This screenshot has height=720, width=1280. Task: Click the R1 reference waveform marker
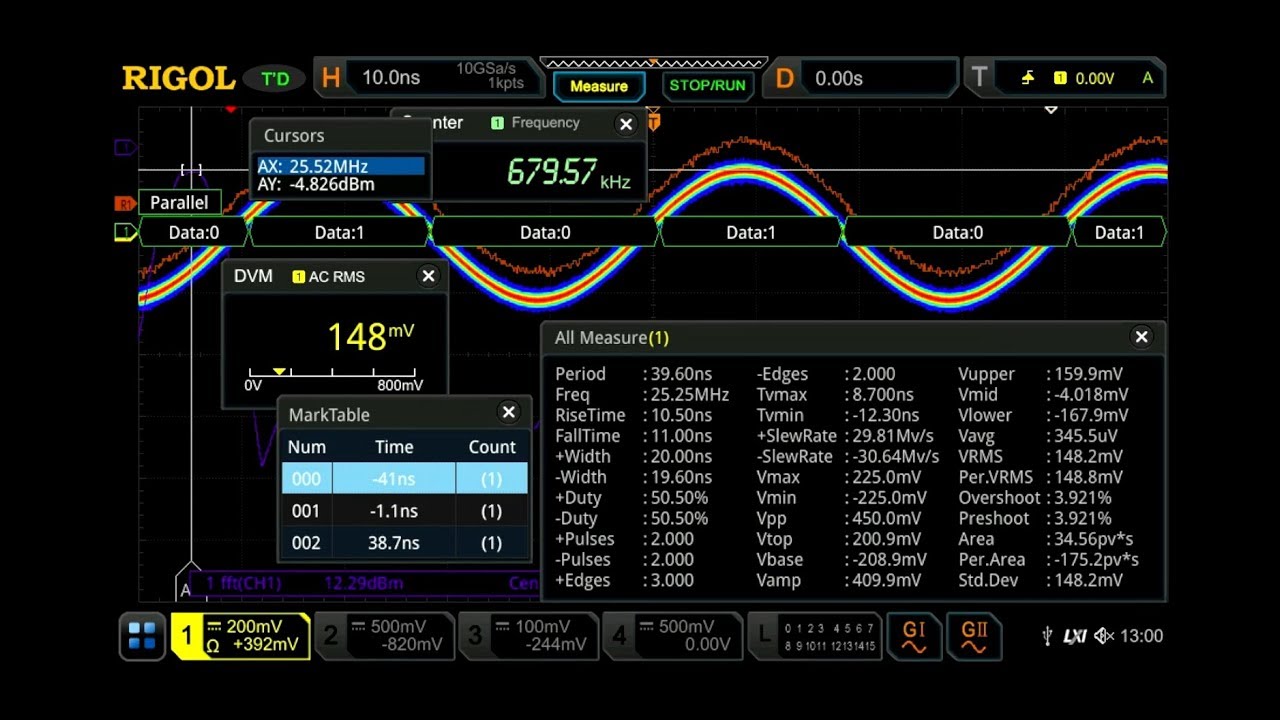pos(125,204)
